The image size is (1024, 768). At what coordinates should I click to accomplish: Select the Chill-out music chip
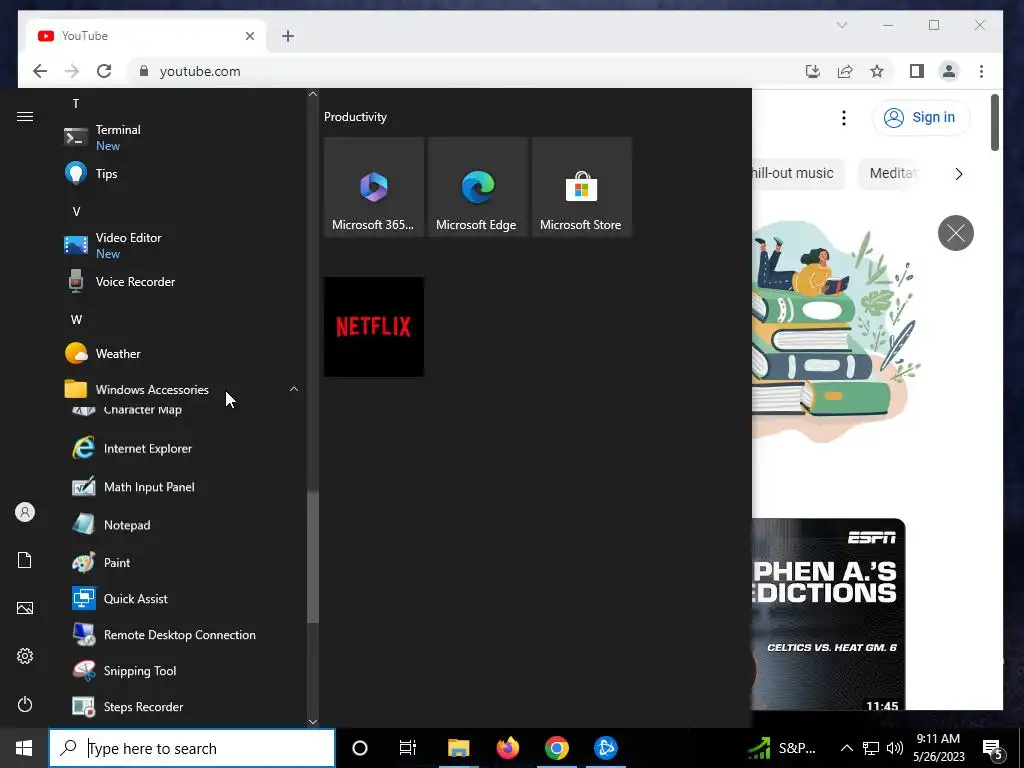click(x=798, y=173)
